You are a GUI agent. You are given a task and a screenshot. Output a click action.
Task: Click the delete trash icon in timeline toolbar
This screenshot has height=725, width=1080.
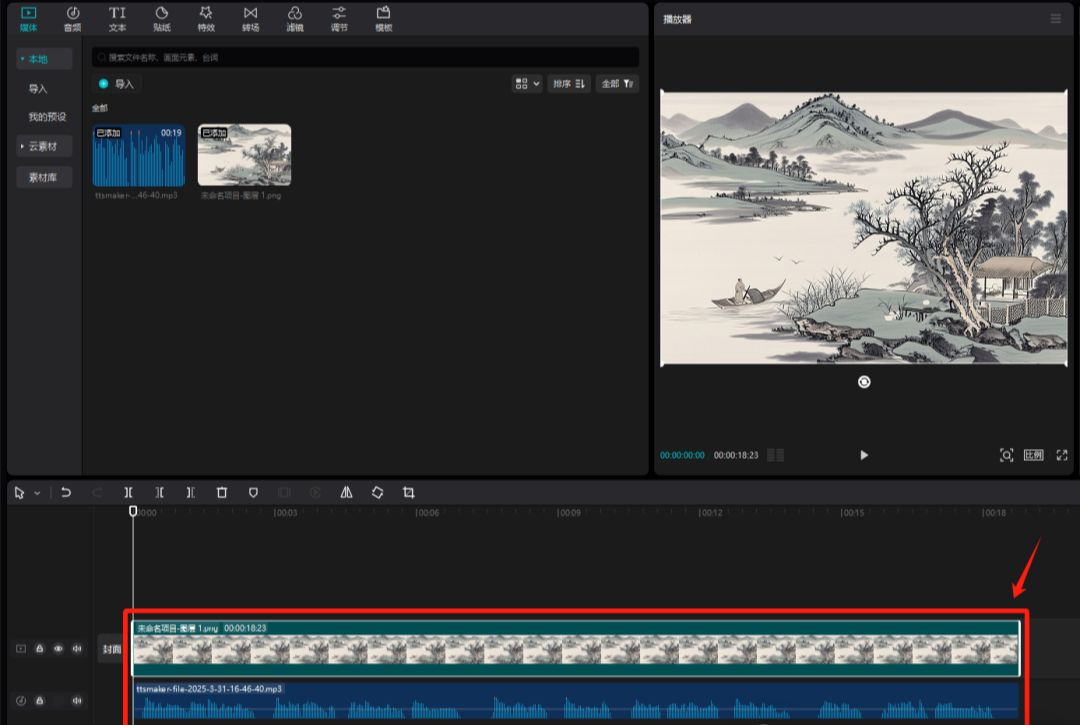pyautogui.click(x=222, y=493)
